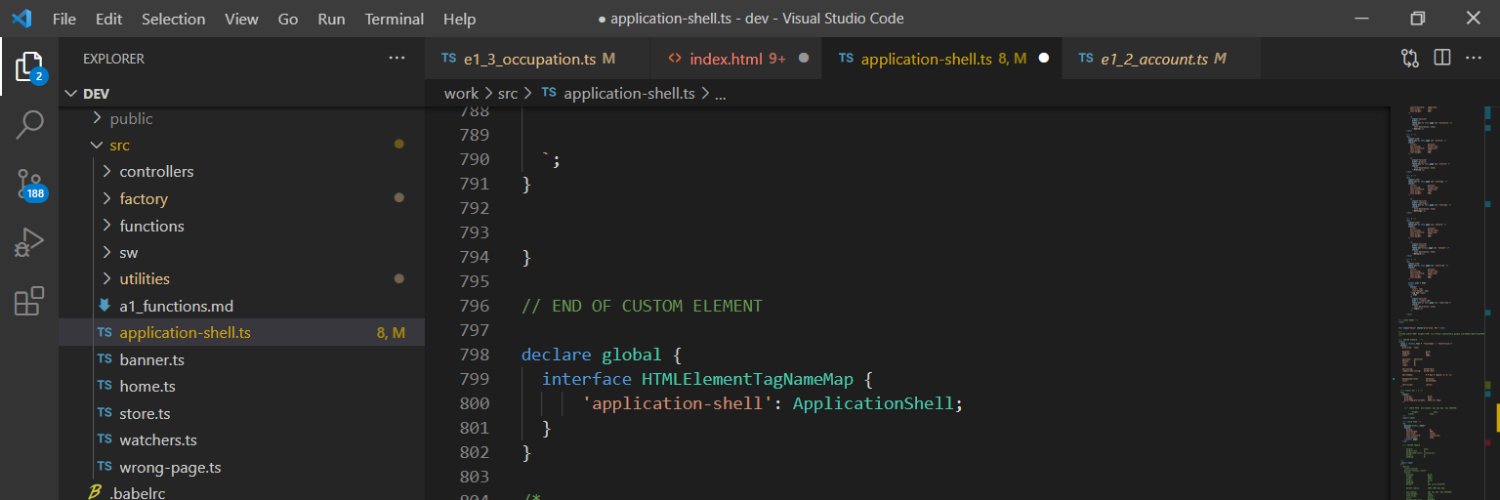Click 'HTMLElementTagNameMap' interface name
Viewport: 1500px width, 500px height.
tap(747, 379)
